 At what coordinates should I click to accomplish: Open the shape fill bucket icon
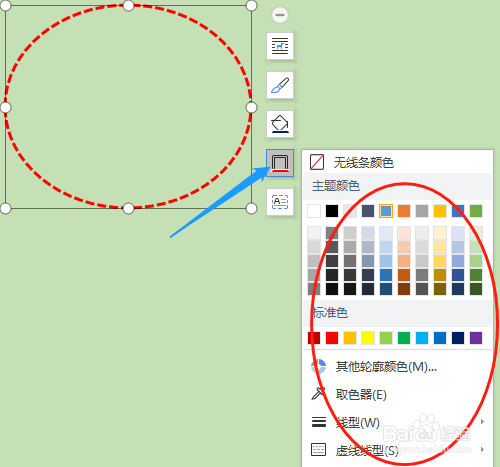pos(280,124)
